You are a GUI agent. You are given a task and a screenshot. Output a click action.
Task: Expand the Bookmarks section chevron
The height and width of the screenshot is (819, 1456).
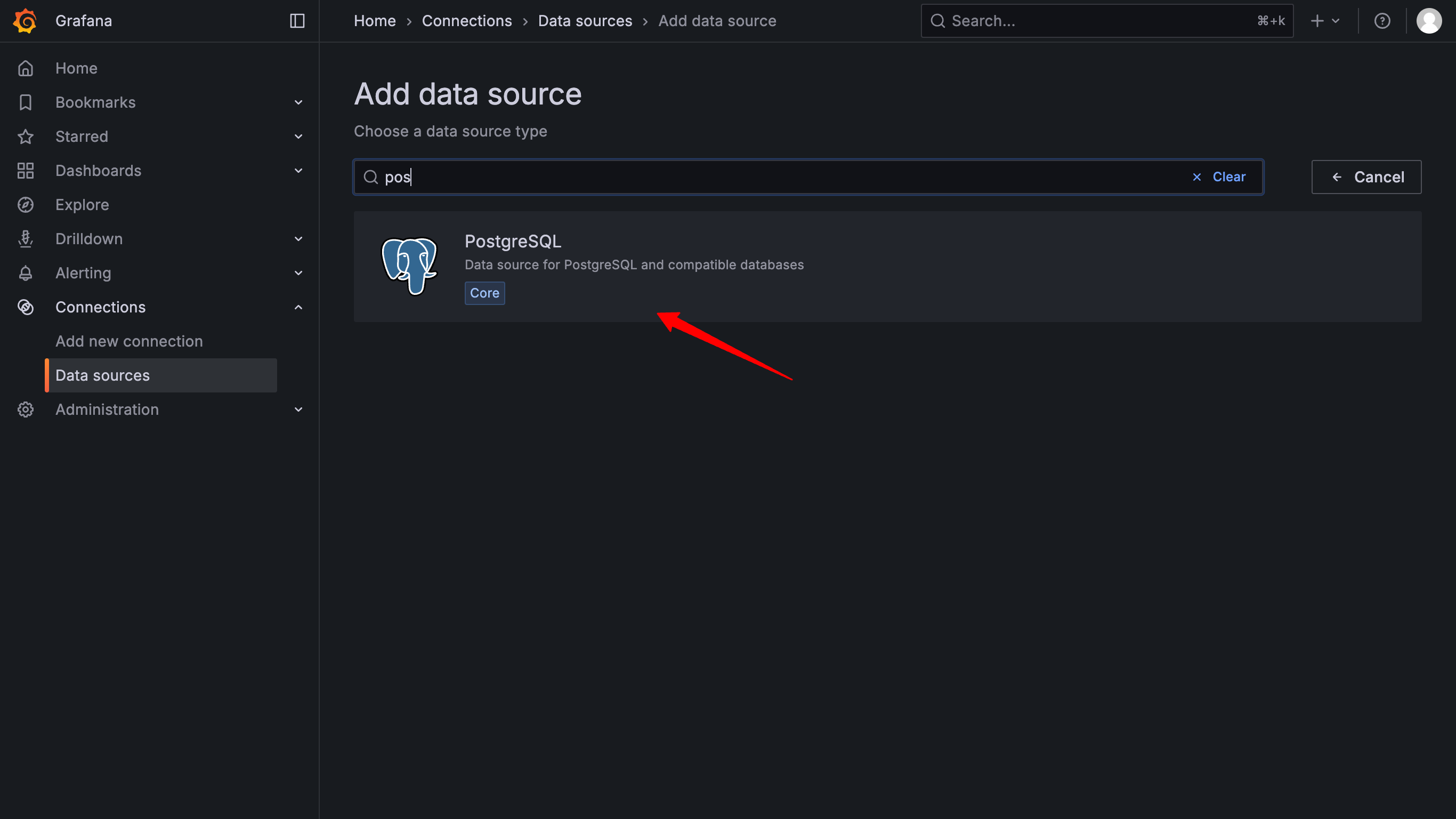coord(298,102)
